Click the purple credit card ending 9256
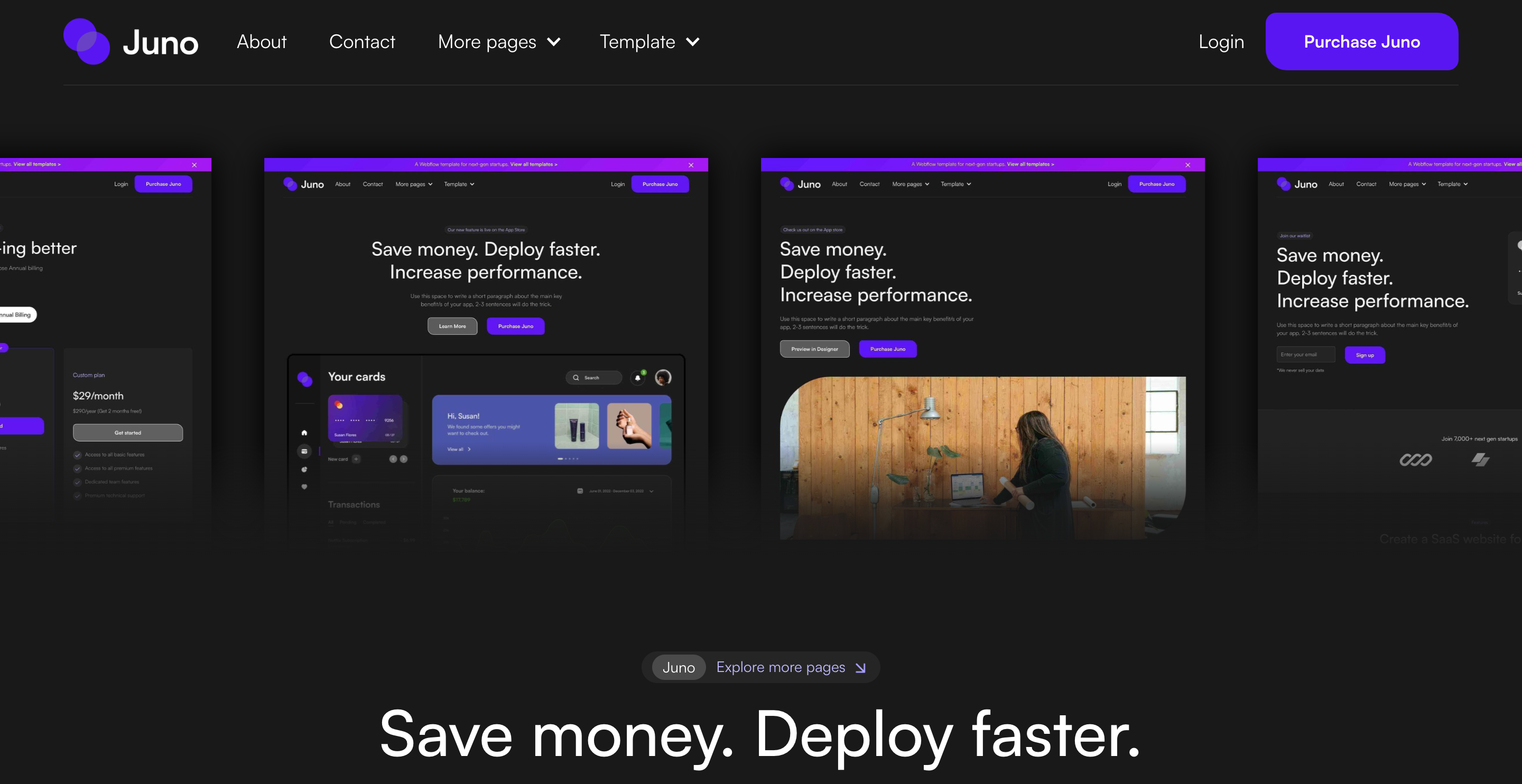Image resolution: width=1522 pixels, height=784 pixels. pyautogui.click(x=365, y=419)
